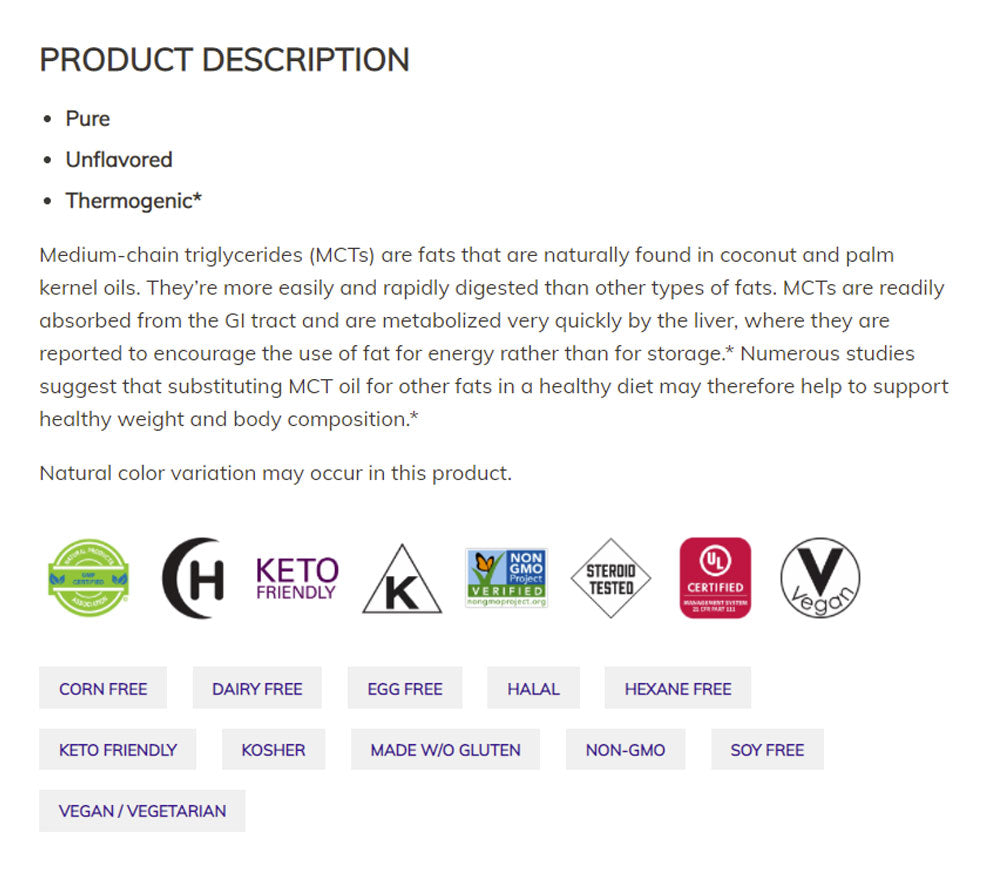Click the Kosher triangle K icon
The height and width of the screenshot is (873, 1000).
tap(401, 580)
